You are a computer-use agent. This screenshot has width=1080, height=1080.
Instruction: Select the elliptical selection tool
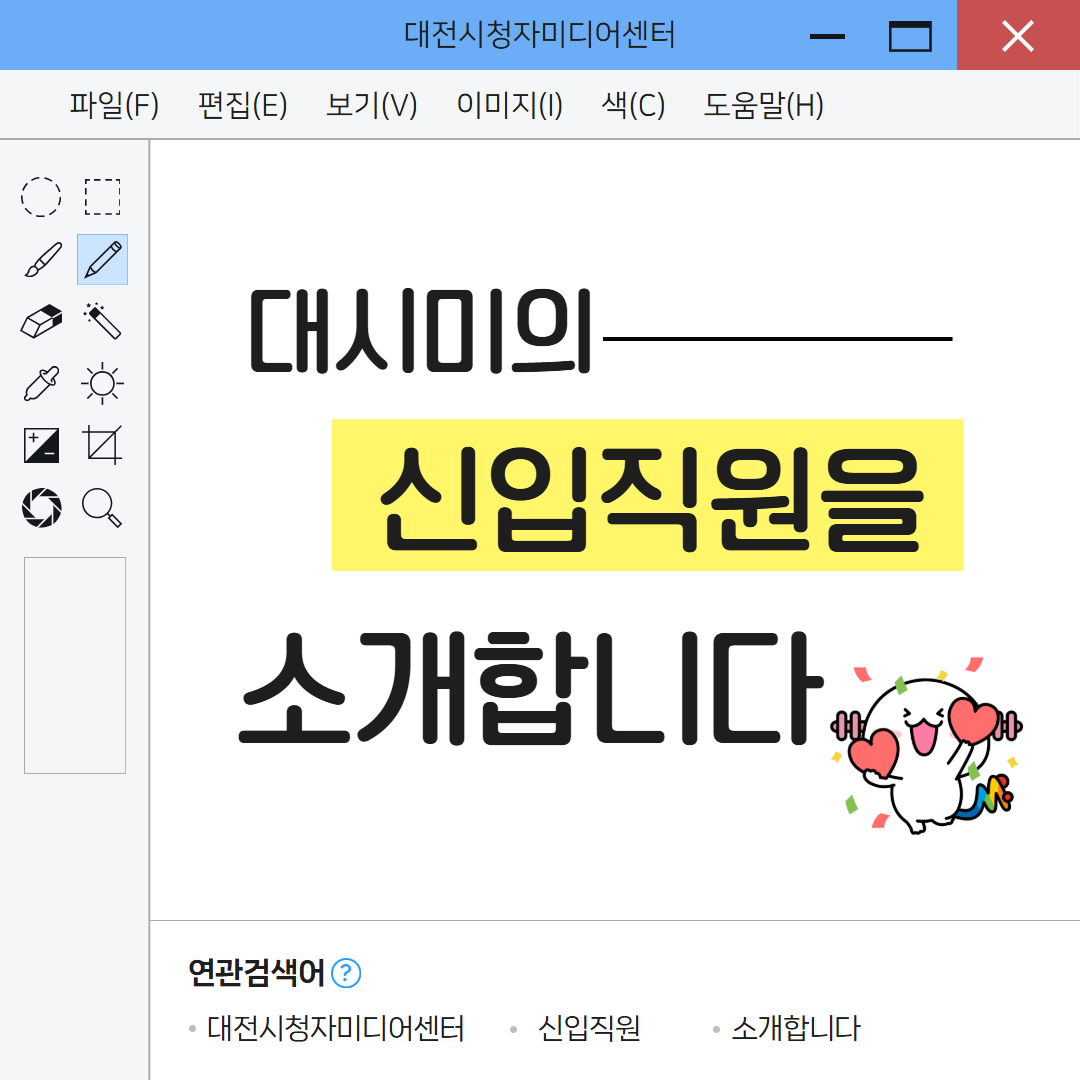tap(41, 197)
